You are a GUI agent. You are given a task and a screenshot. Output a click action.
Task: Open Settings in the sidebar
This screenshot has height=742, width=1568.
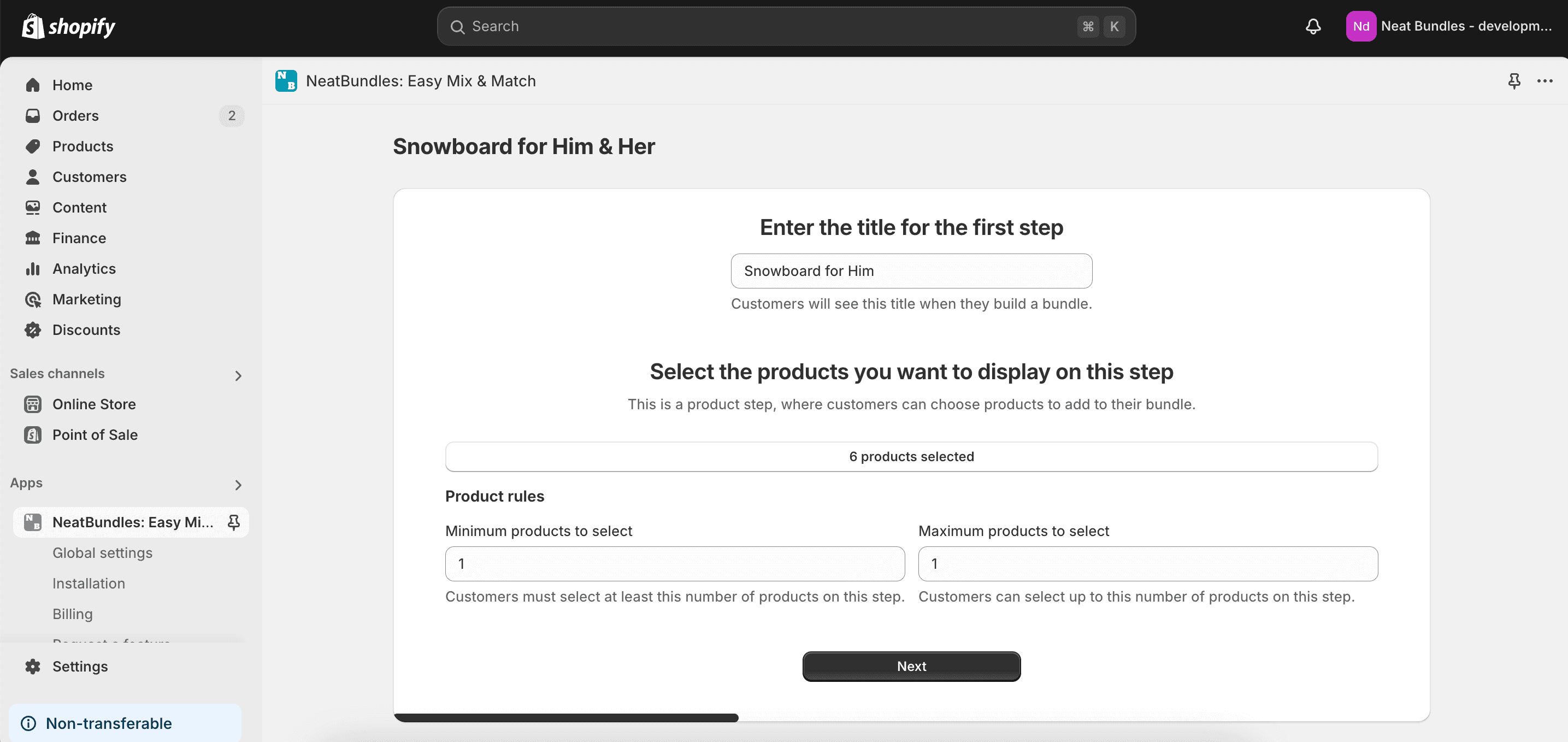coord(131,667)
